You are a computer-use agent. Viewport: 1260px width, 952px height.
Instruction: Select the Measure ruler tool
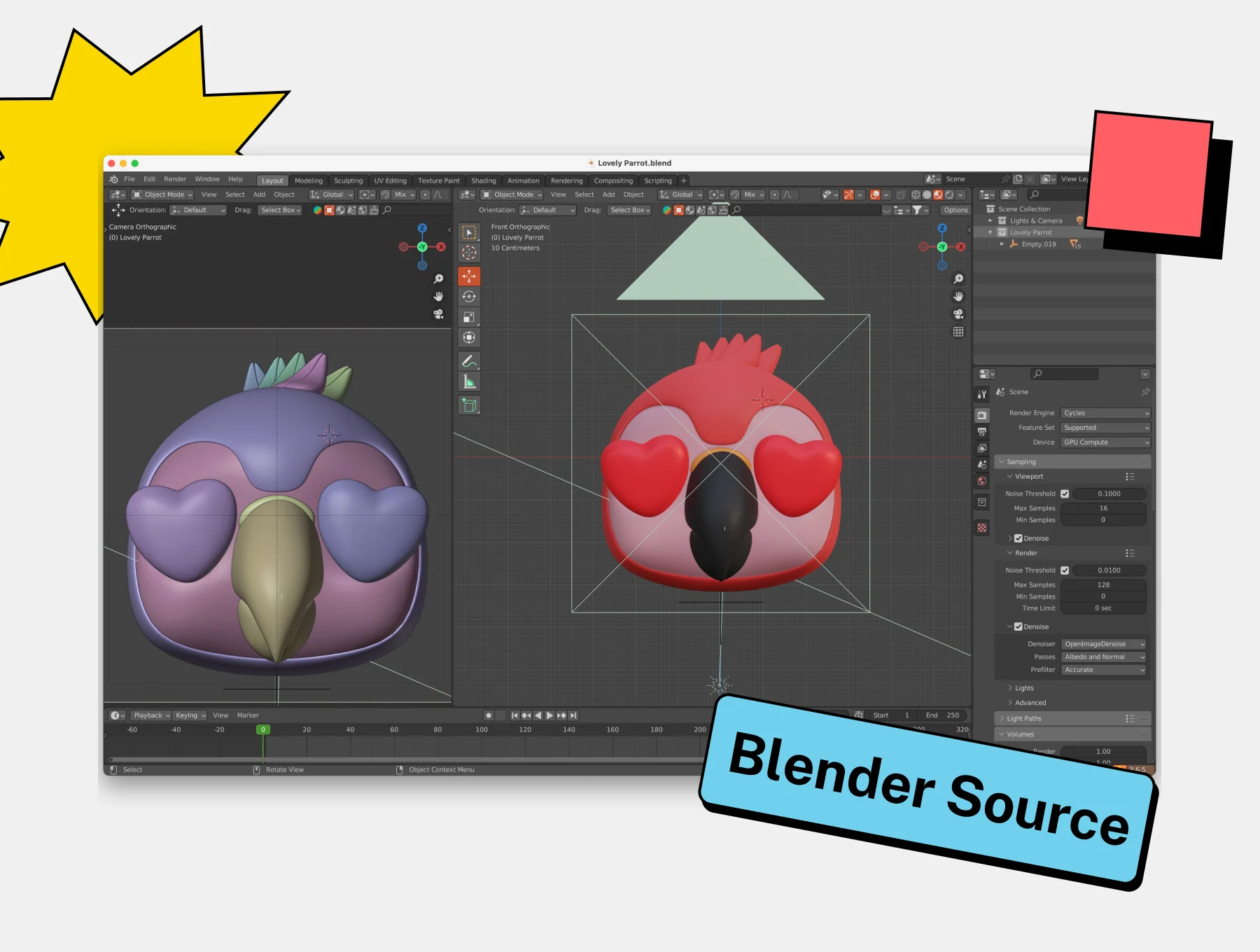[x=469, y=381]
